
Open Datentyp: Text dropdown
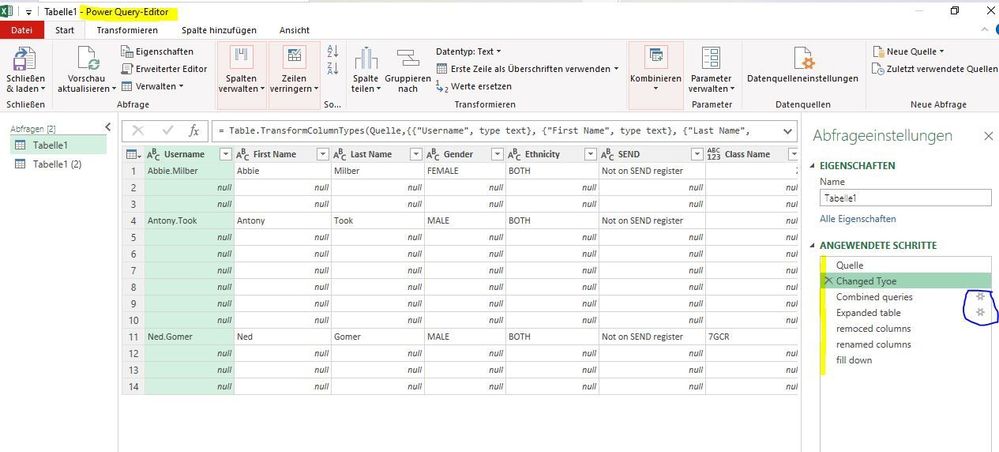pyautogui.click(x=468, y=52)
